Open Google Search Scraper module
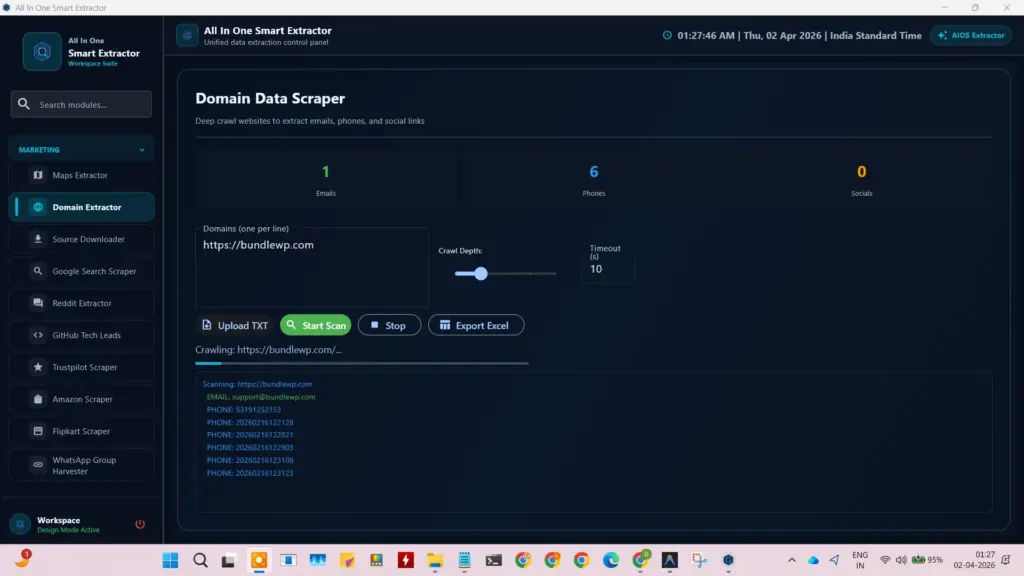The width and height of the screenshot is (1024, 576). click(x=82, y=271)
